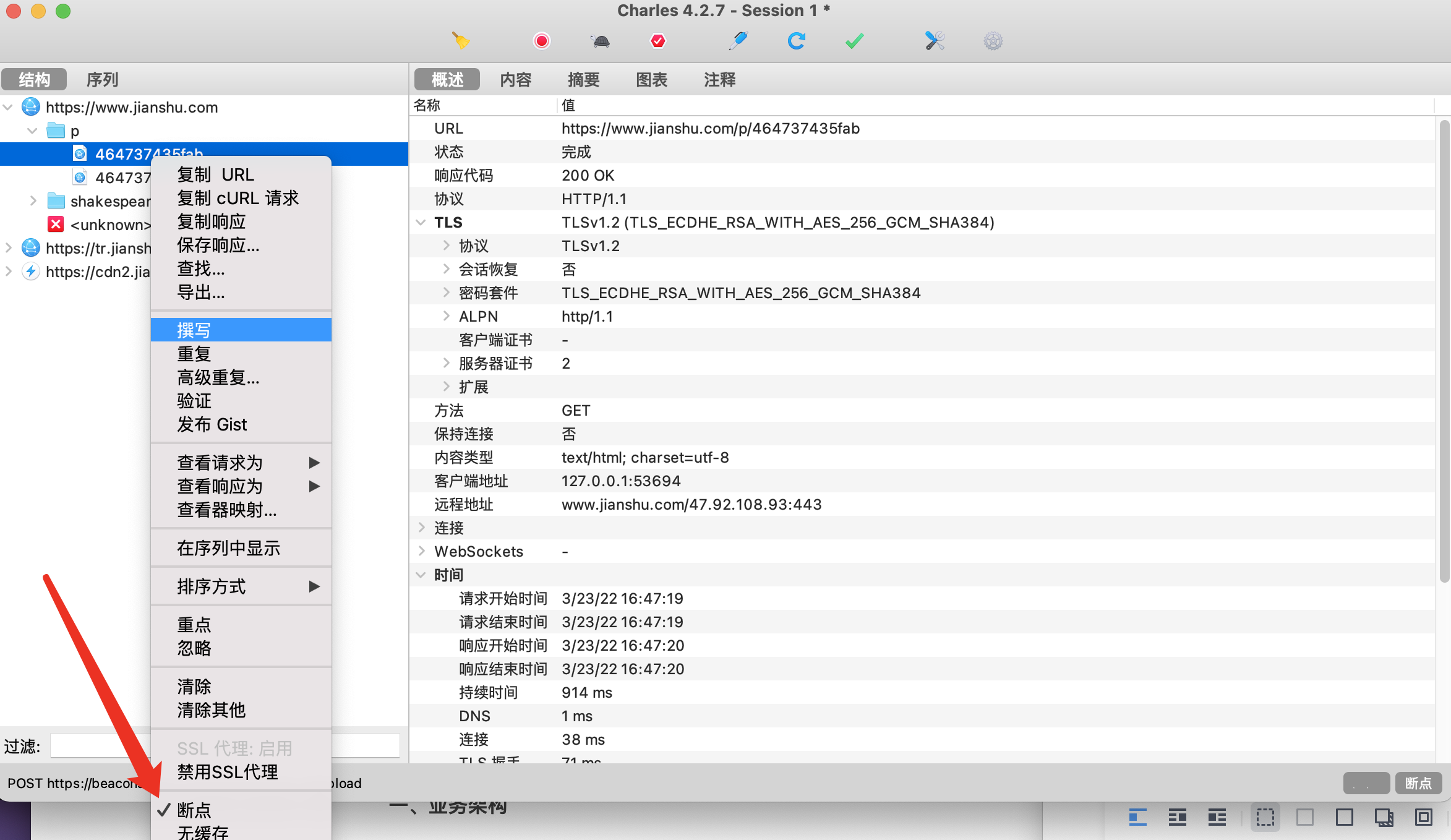This screenshot has width=1451, height=840.
Task: Expand the https://tr.jianshu host node
Action: pyautogui.click(x=8, y=248)
